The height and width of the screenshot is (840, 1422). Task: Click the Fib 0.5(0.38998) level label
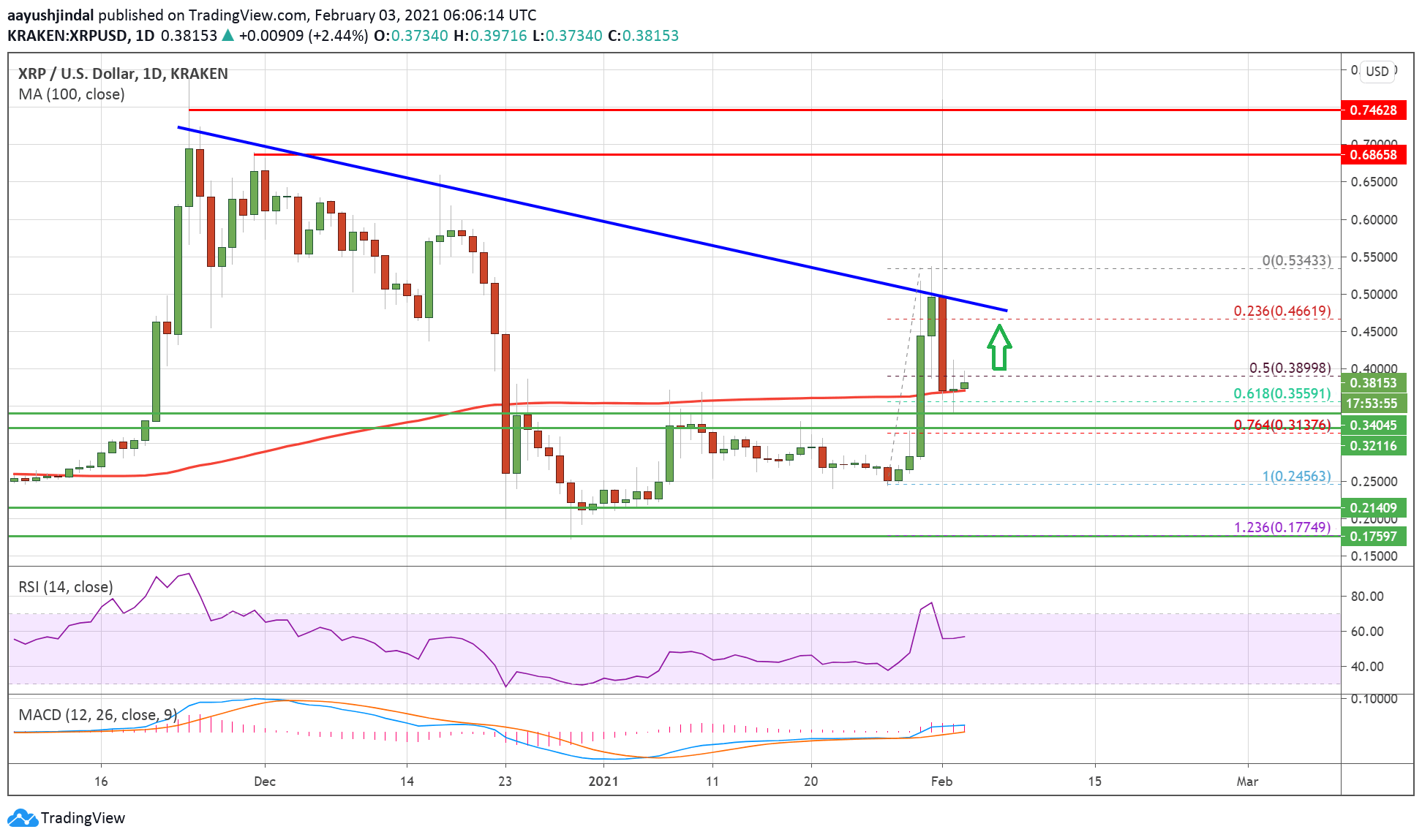(1290, 368)
